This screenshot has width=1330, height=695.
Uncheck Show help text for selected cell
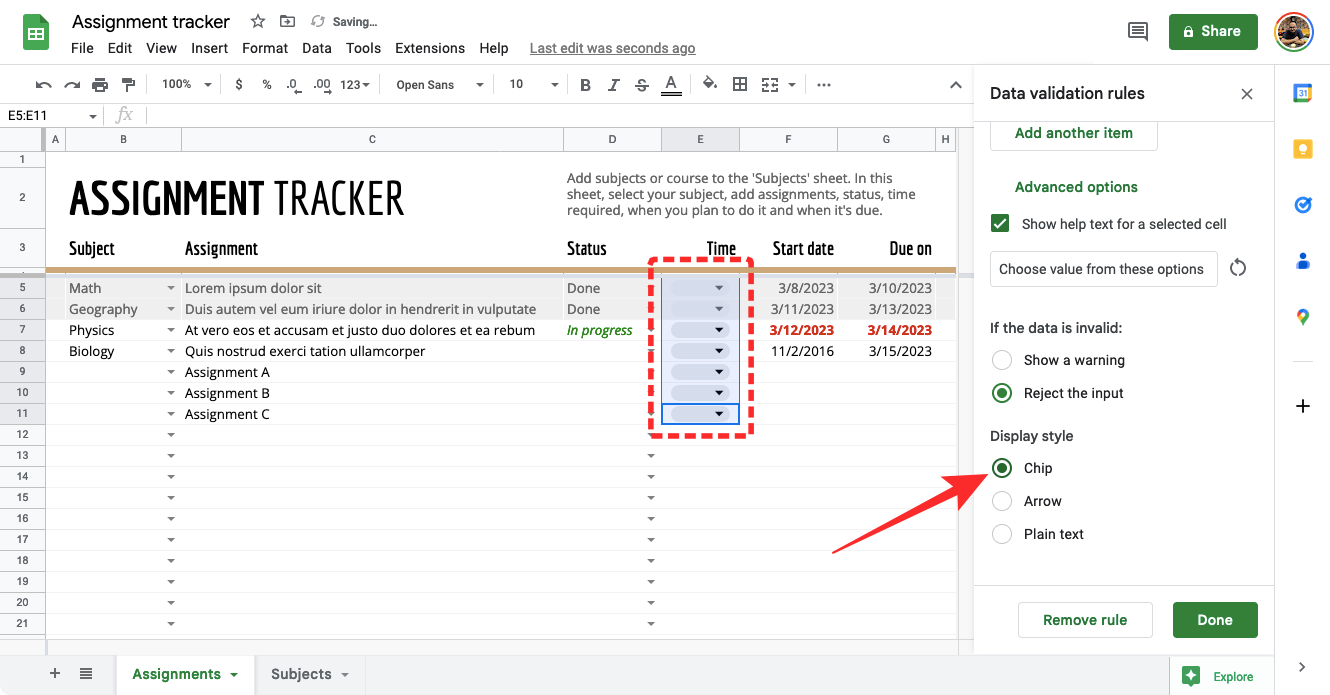click(1000, 224)
